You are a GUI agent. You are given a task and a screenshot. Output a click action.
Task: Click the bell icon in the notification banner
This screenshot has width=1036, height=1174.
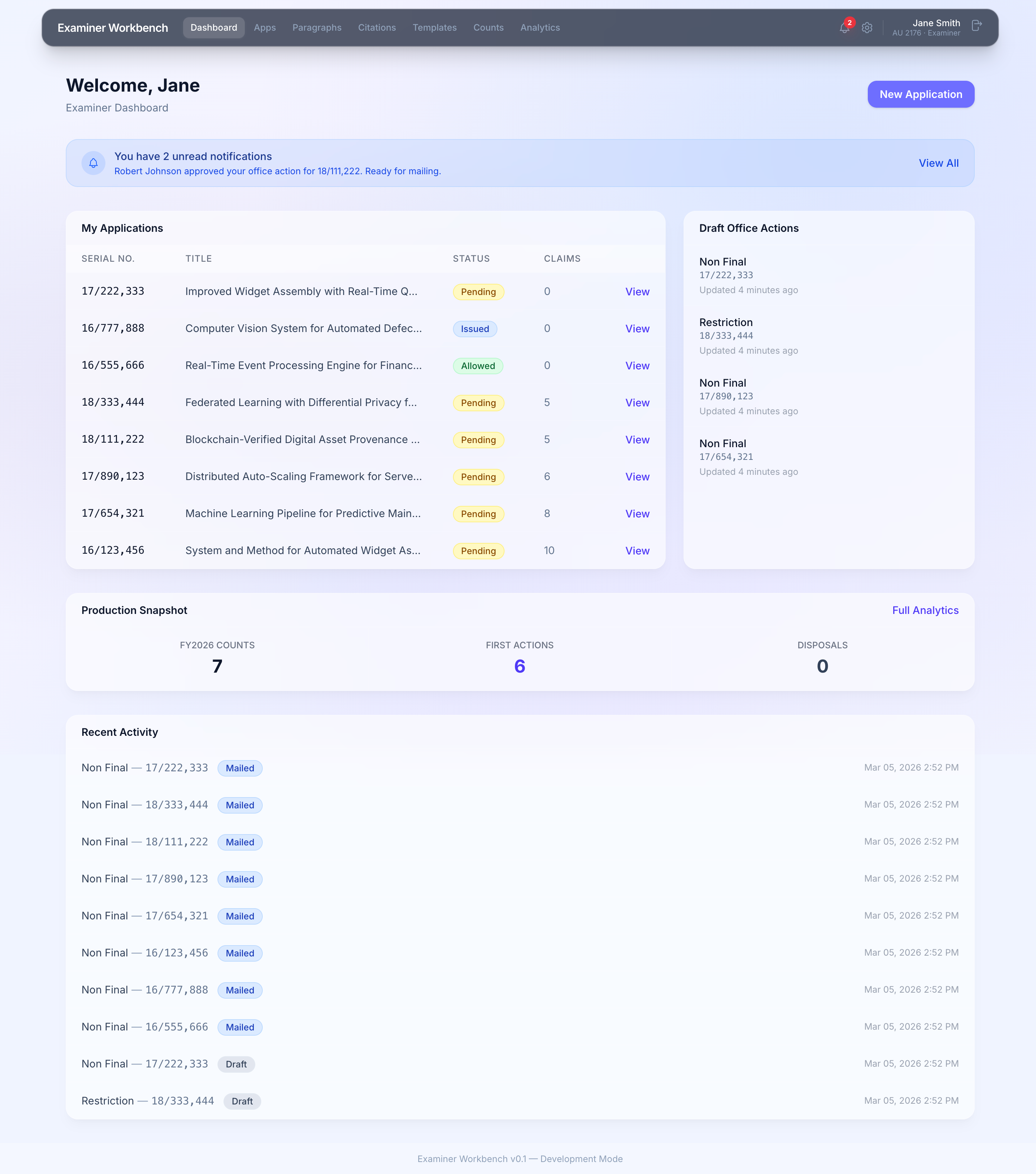click(93, 163)
